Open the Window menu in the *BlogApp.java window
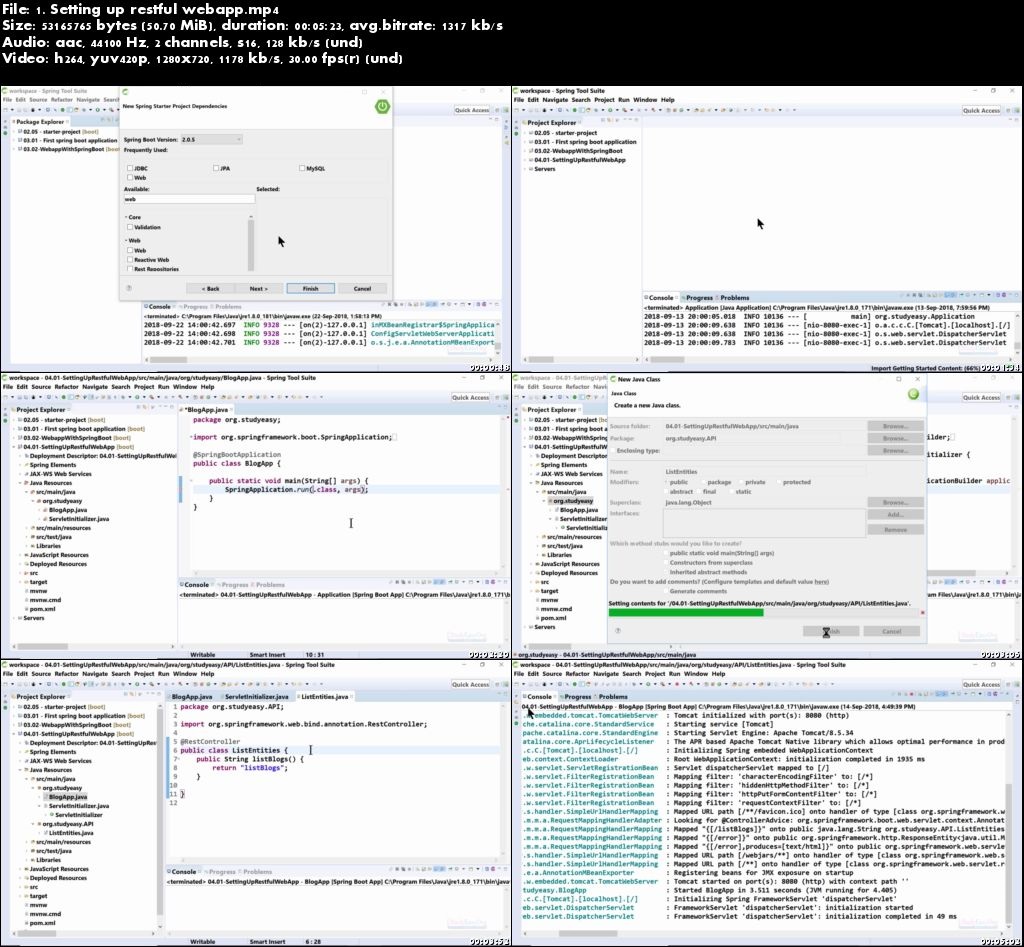1024x947 pixels. 185,387
